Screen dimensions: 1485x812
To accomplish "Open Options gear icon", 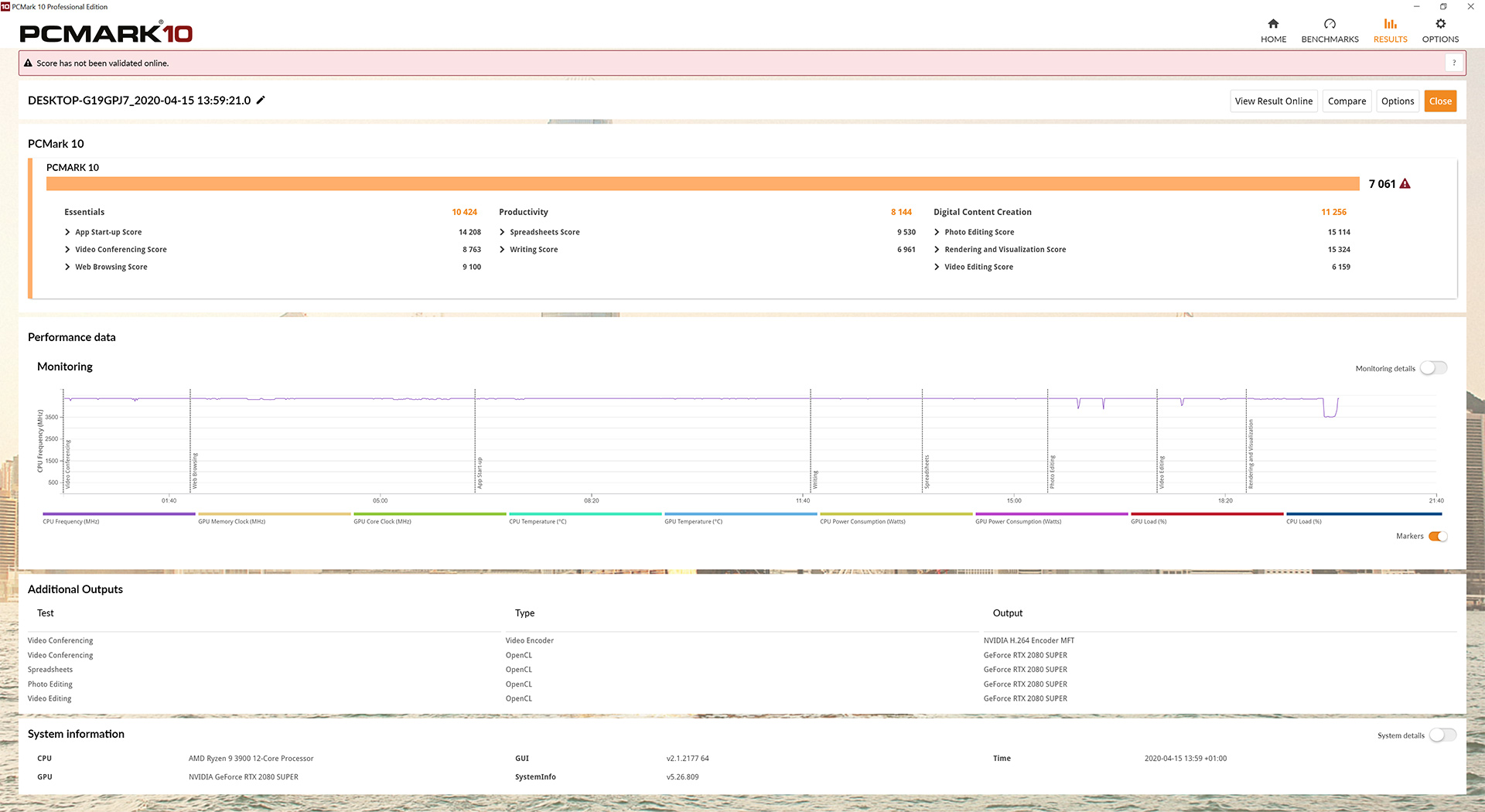I will (1440, 24).
